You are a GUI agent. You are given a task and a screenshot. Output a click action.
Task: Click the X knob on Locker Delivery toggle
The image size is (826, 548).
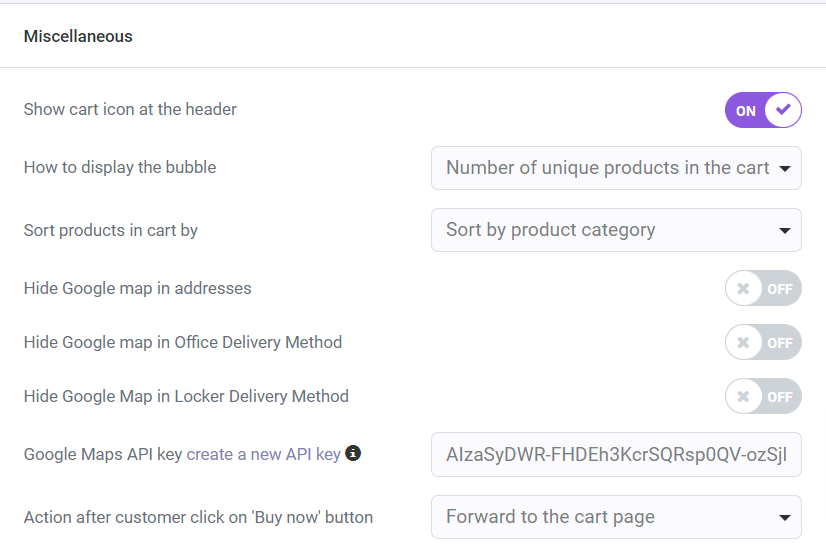(x=743, y=396)
